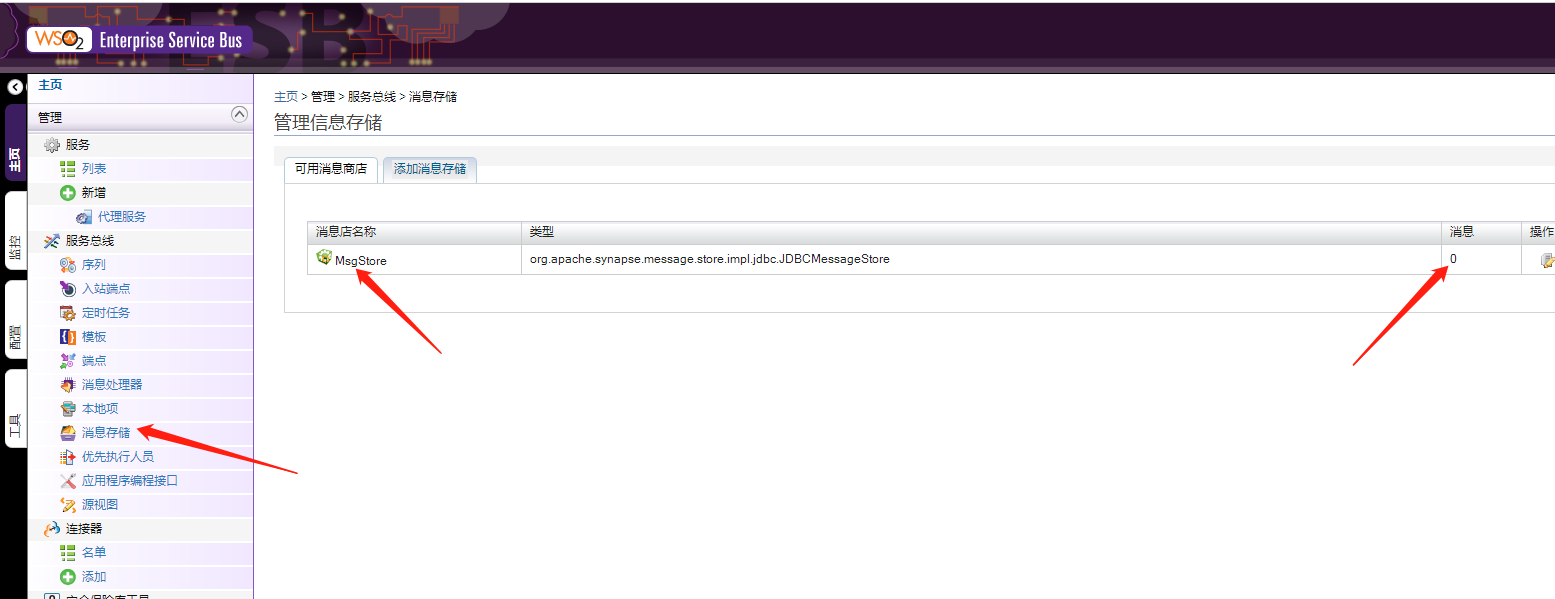Collapse the sidebar with the left arrow icon
Viewport: 1555px width, 599px height.
coord(15,87)
